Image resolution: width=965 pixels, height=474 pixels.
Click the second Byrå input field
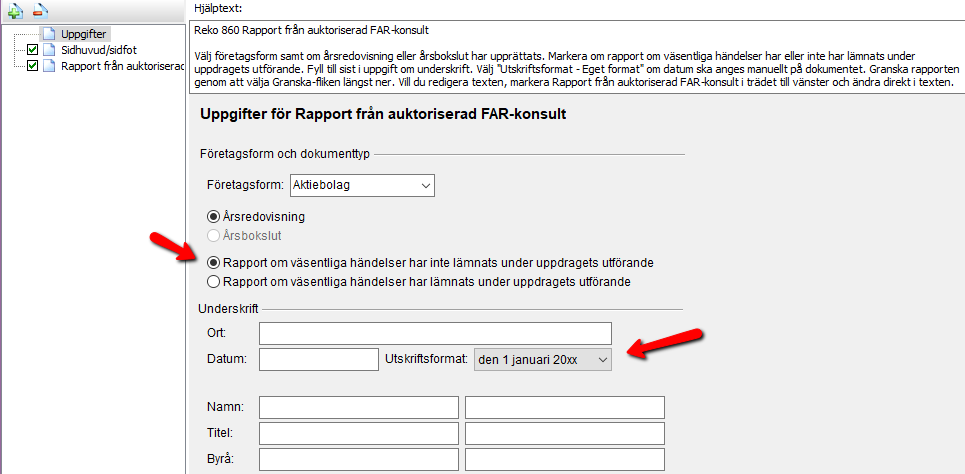(x=565, y=460)
